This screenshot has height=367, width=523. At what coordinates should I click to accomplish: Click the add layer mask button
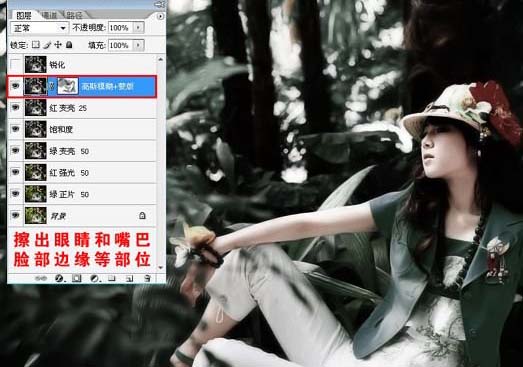tap(77, 278)
